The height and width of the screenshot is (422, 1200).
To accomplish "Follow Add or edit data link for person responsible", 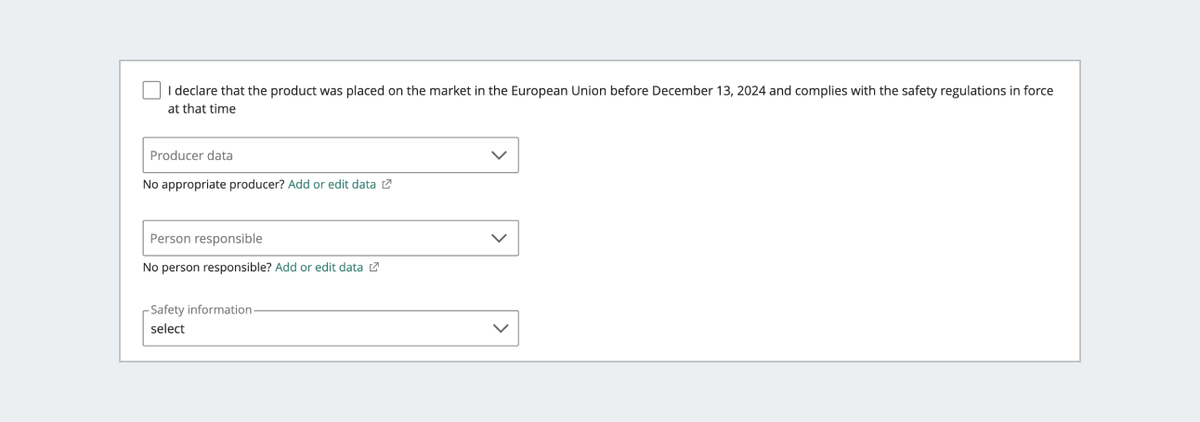I will click(x=319, y=268).
